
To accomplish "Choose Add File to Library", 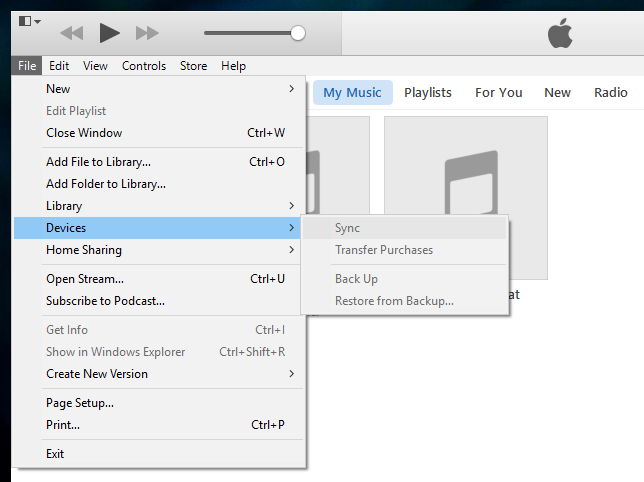I will (159, 162).
